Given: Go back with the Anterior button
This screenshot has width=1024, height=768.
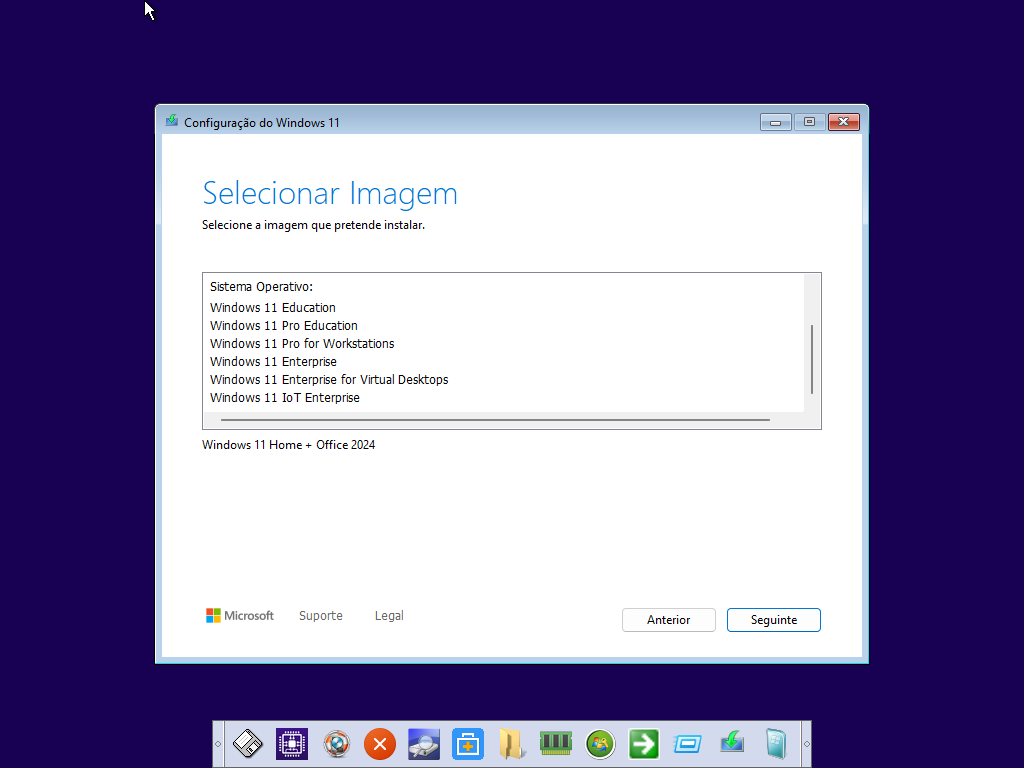Looking at the screenshot, I should [x=668, y=620].
